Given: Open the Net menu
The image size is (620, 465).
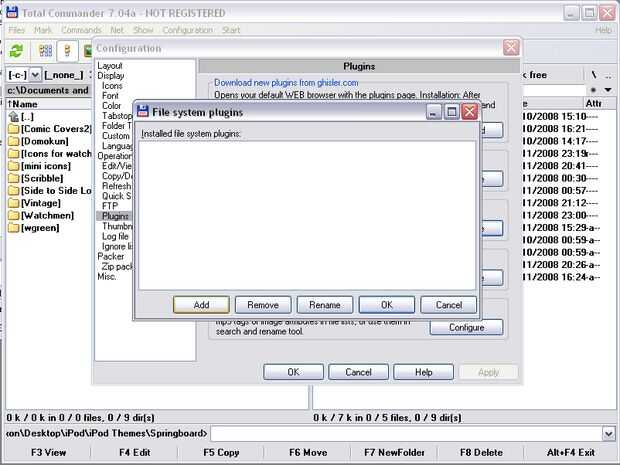Looking at the screenshot, I should (x=117, y=30).
